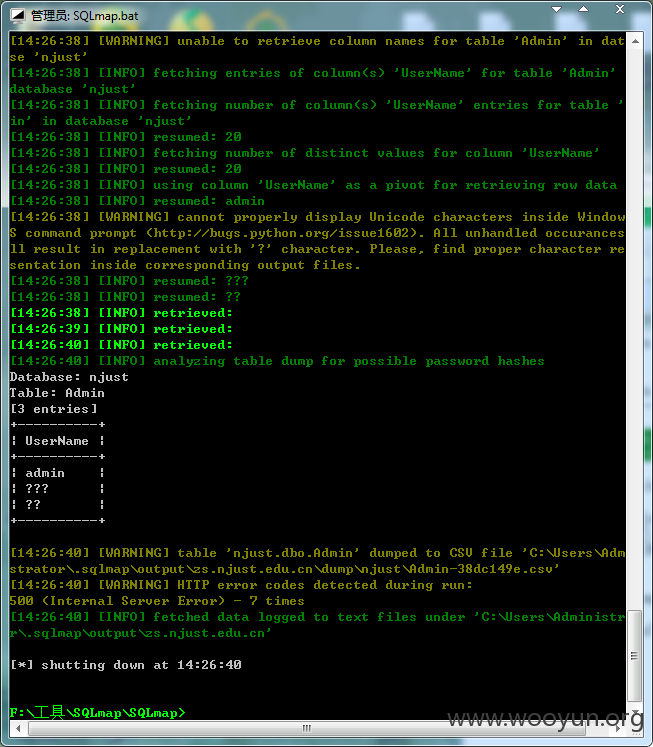Click the 'HTTP error codes detected during run' warning
Screen dimensions: 653x747
(241, 585)
